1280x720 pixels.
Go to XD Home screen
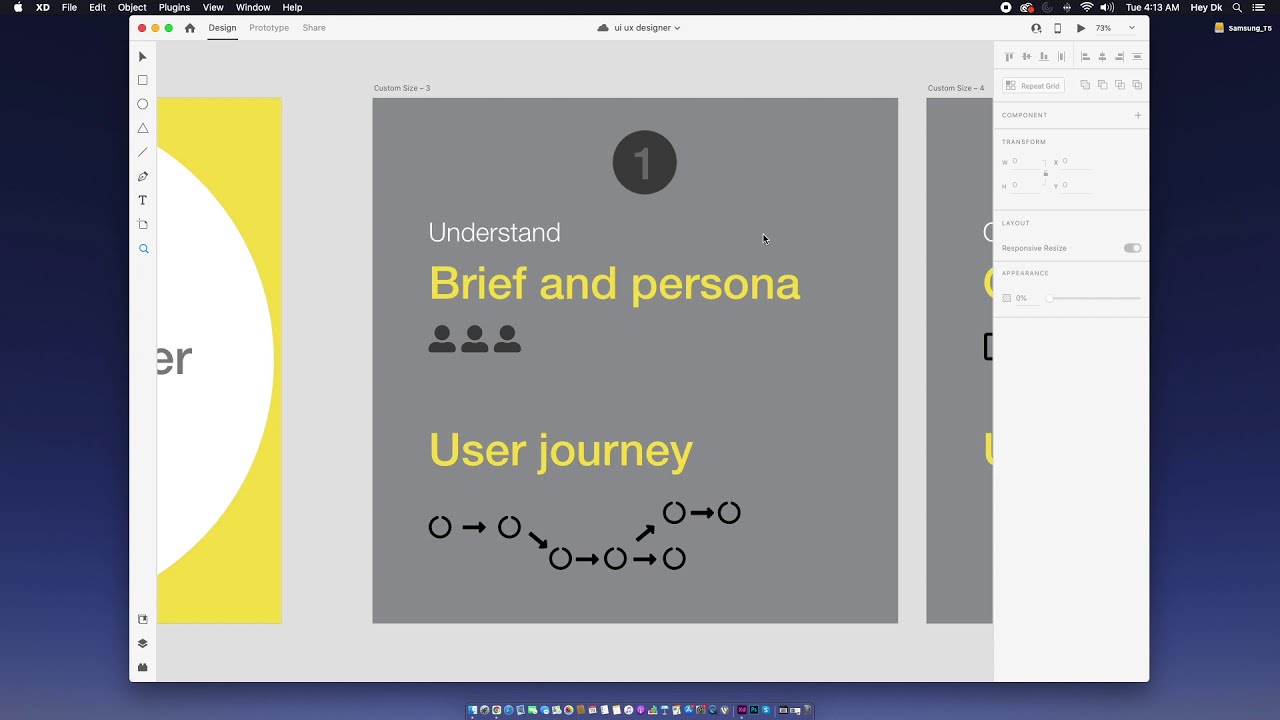click(190, 28)
